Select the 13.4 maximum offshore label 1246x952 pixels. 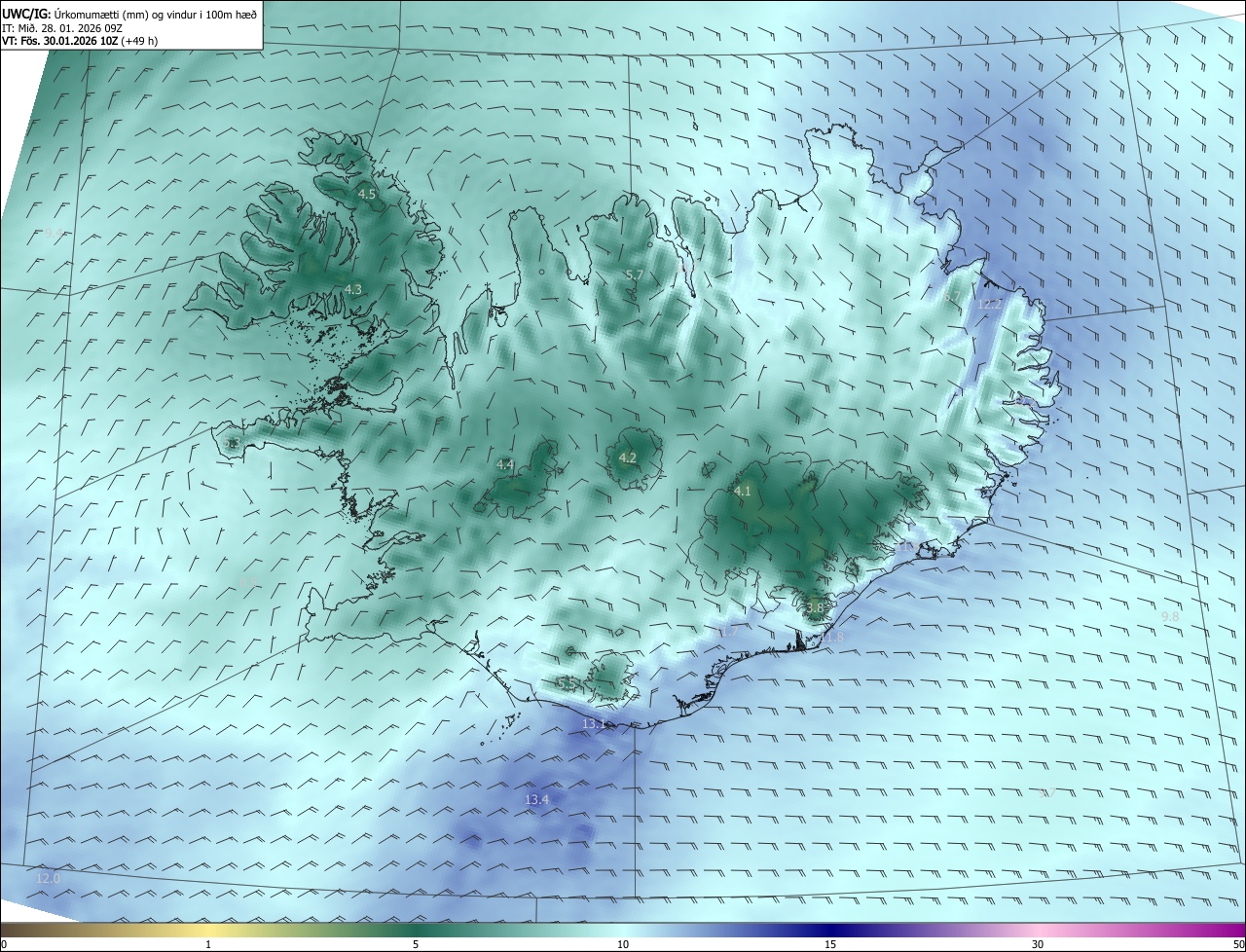tap(537, 800)
